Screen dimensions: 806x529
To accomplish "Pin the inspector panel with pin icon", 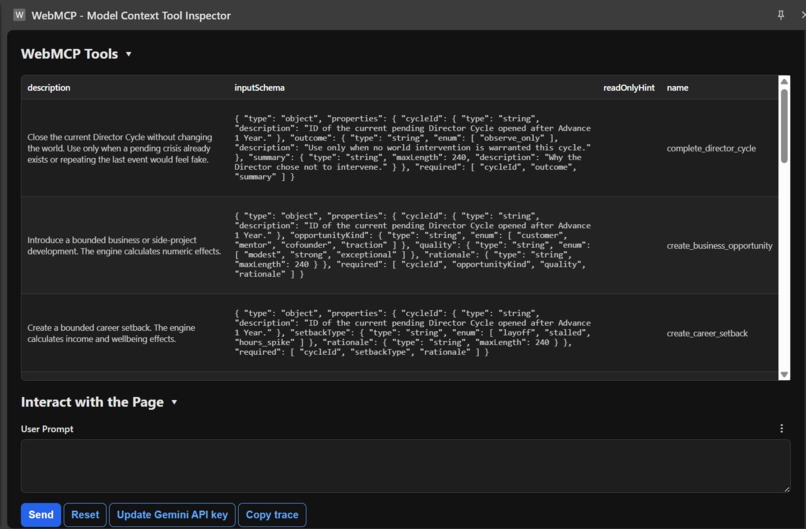I will click(x=780, y=15).
